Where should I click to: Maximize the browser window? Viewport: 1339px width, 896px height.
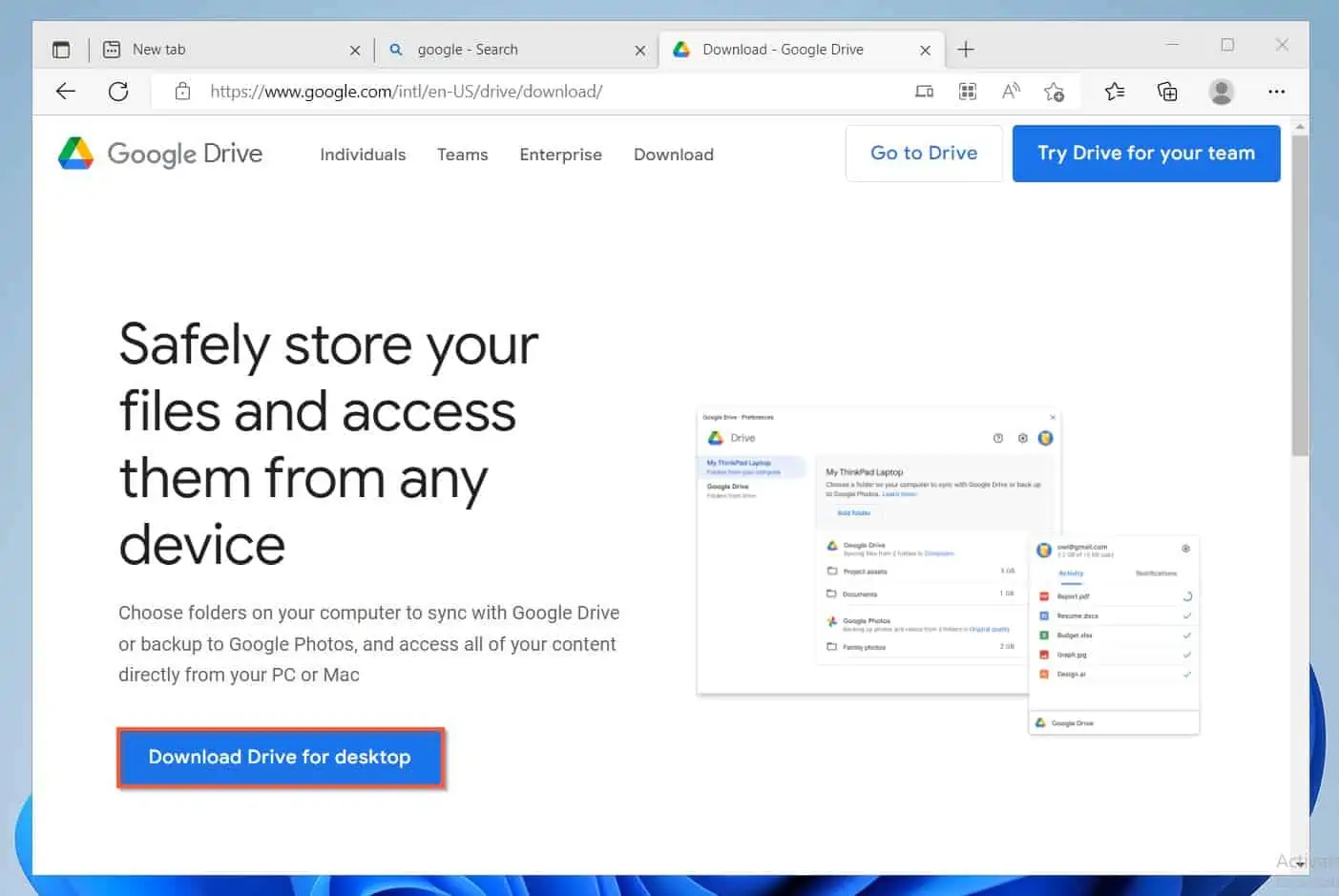[1227, 45]
